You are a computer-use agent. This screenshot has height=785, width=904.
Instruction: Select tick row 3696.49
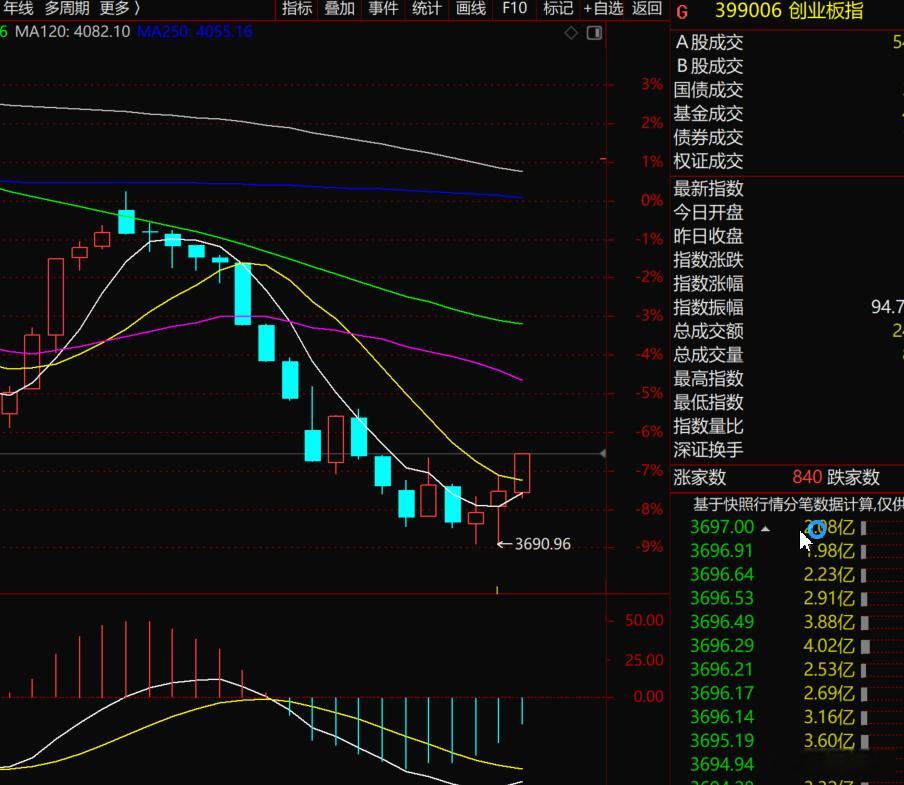pos(787,622)
